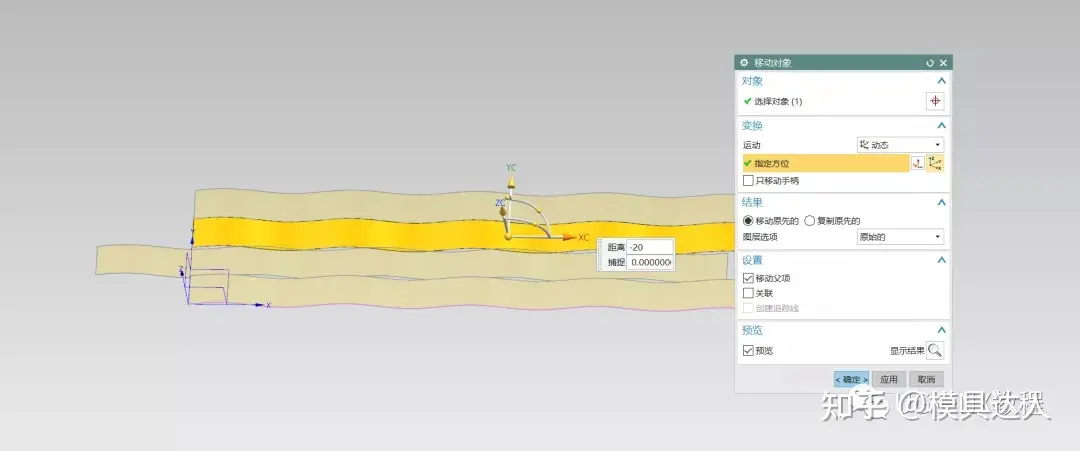This screenshot has width=1080, height=451.
Task: Enable the 只移动手柄 checkbox
Action: 748,181
